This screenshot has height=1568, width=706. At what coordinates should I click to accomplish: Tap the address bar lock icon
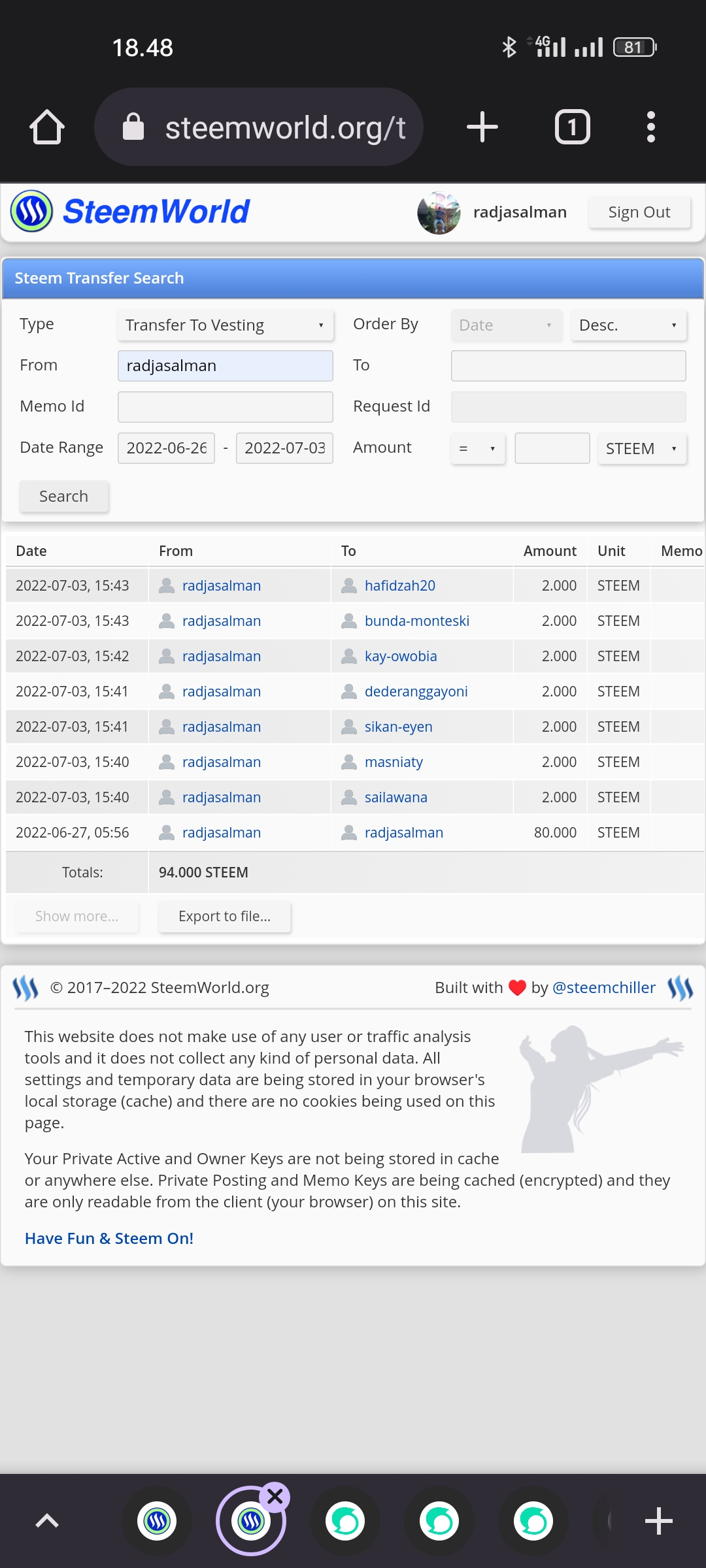(133, 127)
